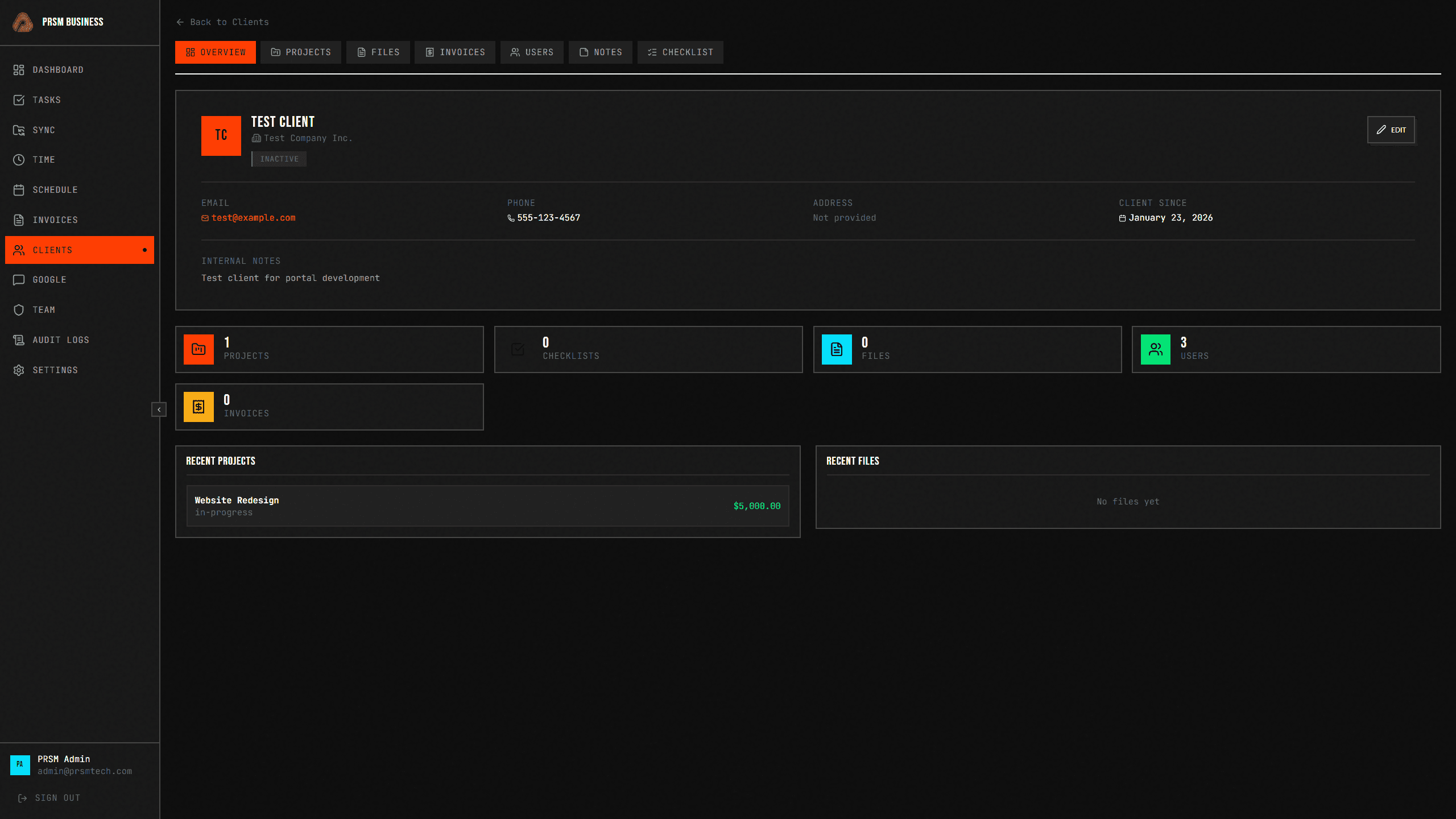Viewport: 1456px width, 819px height.
Task: Click the PA admin avatar
Action: 20,765
